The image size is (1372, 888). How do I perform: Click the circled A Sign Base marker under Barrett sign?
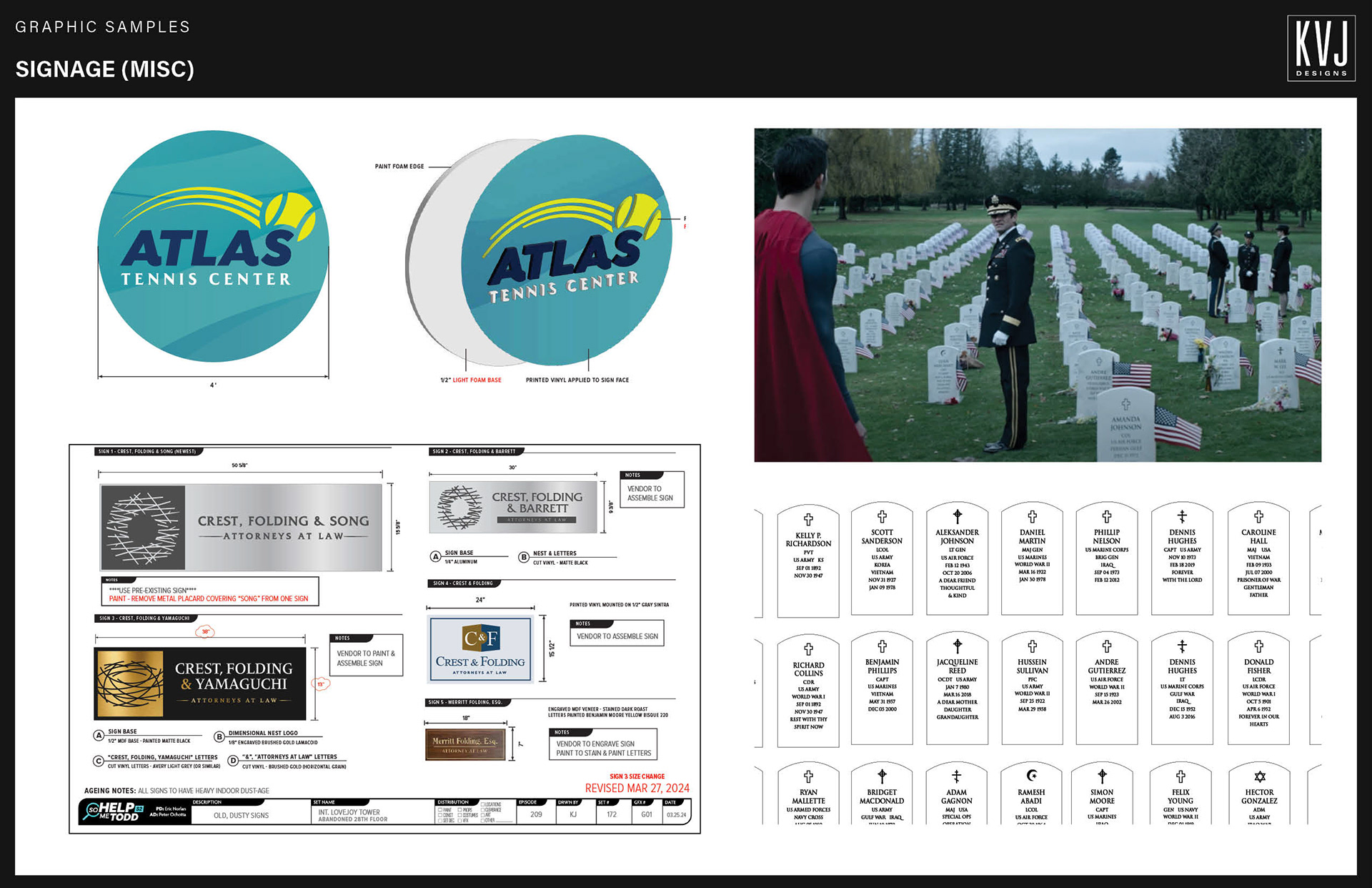tap(435, 556)
